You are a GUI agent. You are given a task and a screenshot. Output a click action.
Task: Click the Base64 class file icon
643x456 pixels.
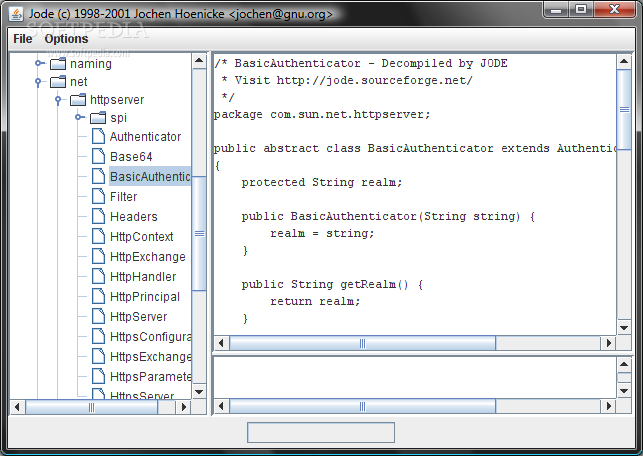(98, 156)
